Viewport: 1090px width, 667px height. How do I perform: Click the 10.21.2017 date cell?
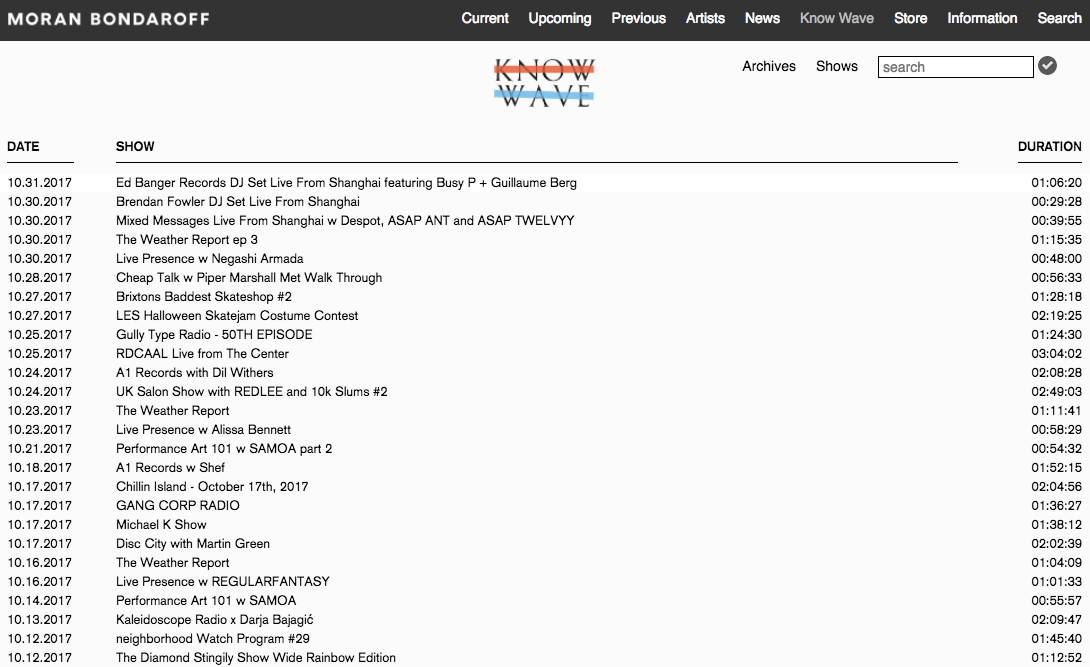[x=40, y=448]
